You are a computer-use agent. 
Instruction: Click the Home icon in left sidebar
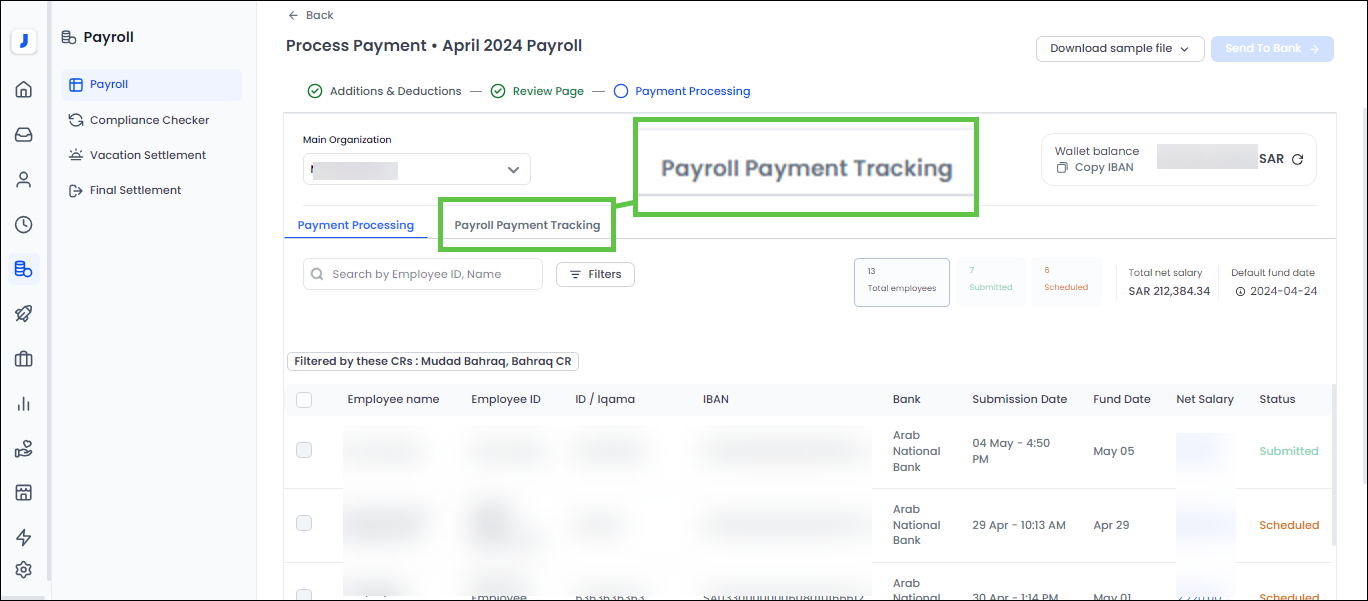[x=24, y=90]
